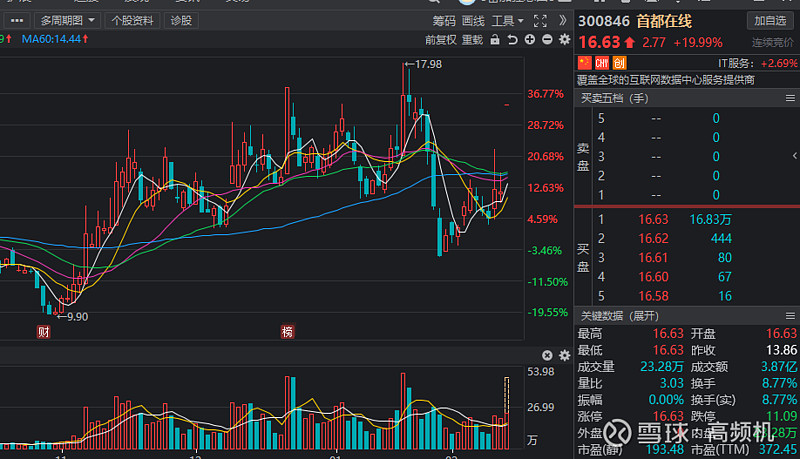Image resolution: width=800 pixels, height=459 pixels.
Task: Zoom out chart with minus icon
Action: (547, 39)
